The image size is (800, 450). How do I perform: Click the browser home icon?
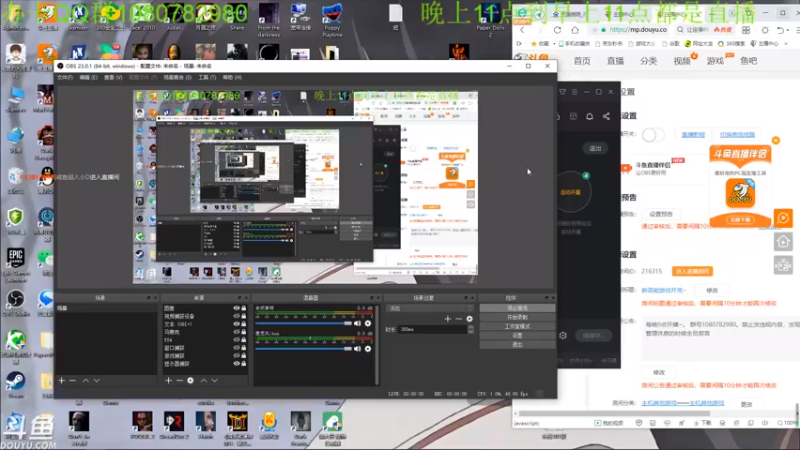tap(575, 30)
